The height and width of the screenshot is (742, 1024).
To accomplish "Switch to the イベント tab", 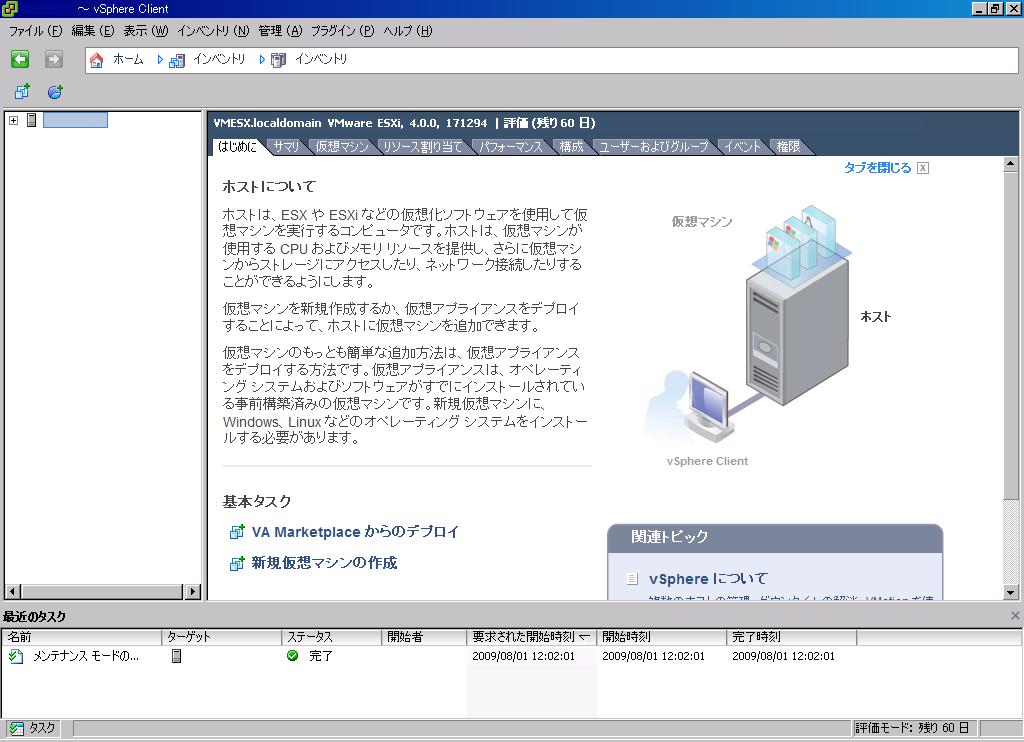I will [742, 146].
